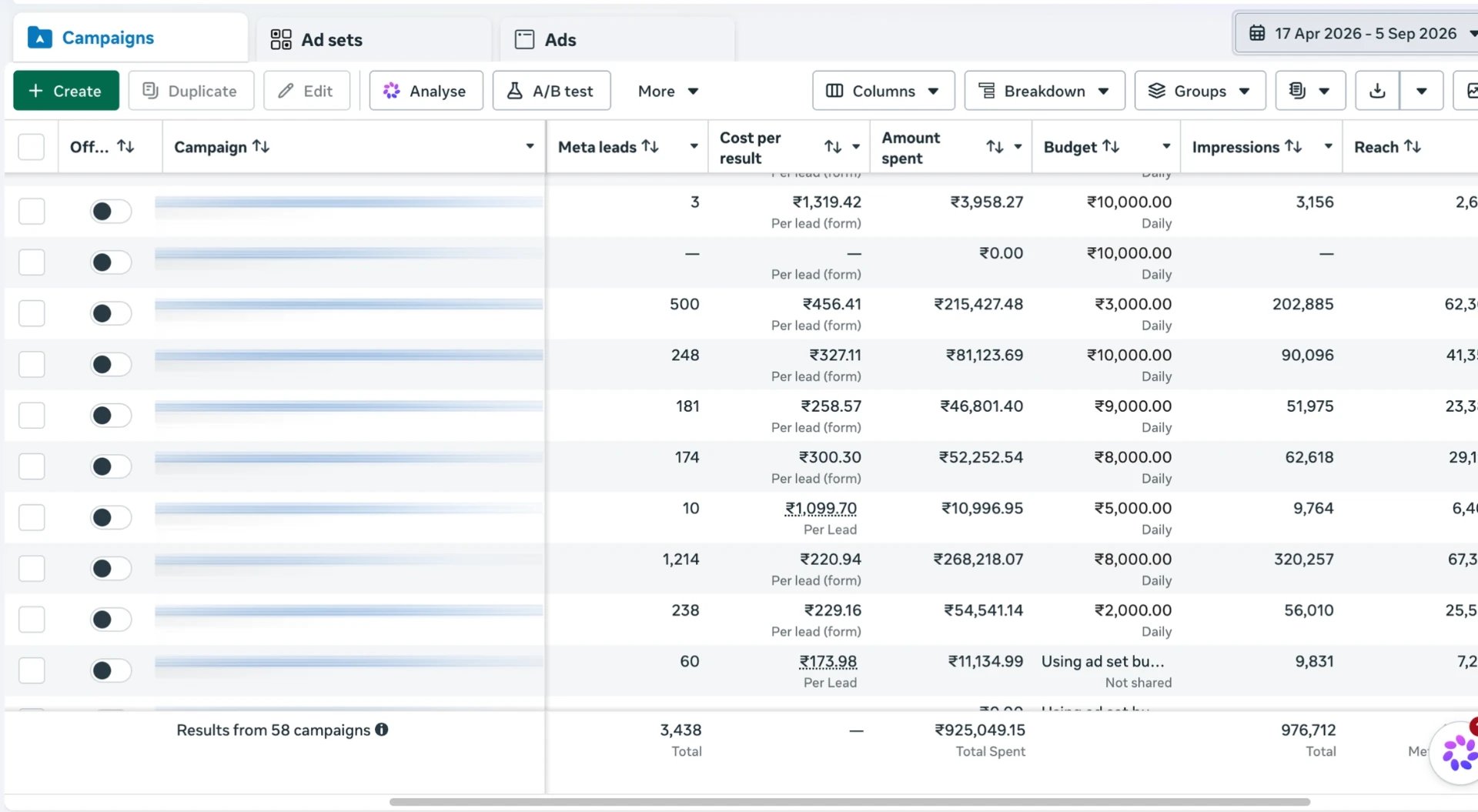Toggle the campaign with 60 Meta leads
The image size is (1478, 812).
pos(111,670)
